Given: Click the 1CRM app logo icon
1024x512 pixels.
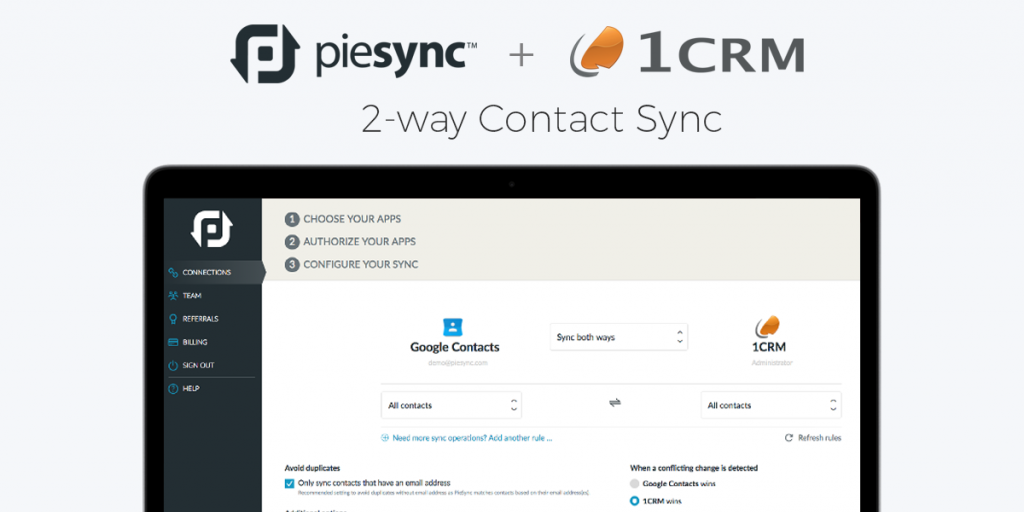Looking at the screenshot, I should [767, 327].
